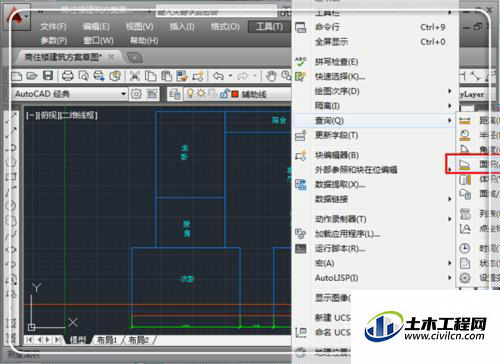Viewport: 500px width, 364px height.
Task: Click the Pan hand icon
Action: [x=271, y=76]
